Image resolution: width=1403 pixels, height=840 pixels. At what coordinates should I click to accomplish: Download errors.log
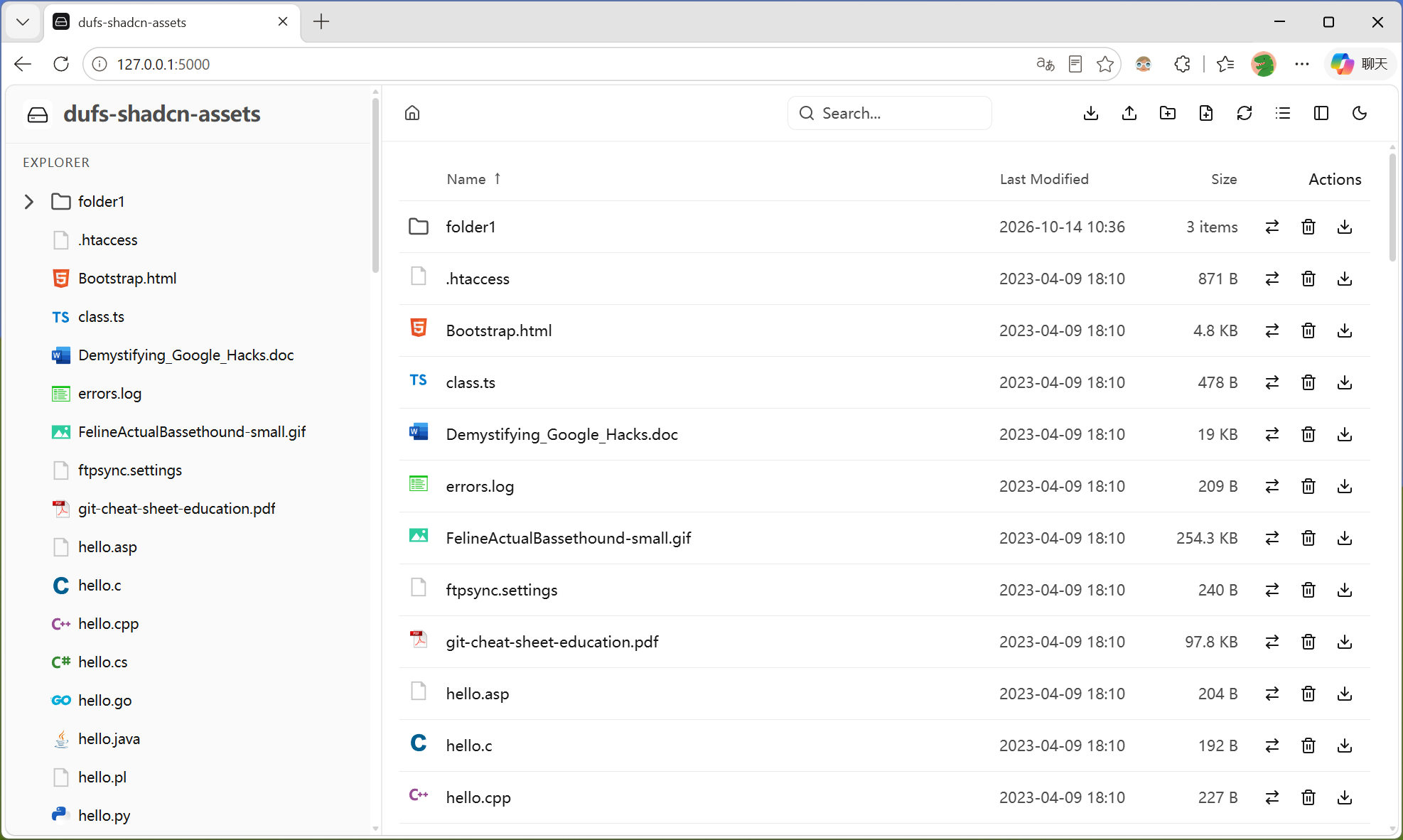tap(1345, 486)
